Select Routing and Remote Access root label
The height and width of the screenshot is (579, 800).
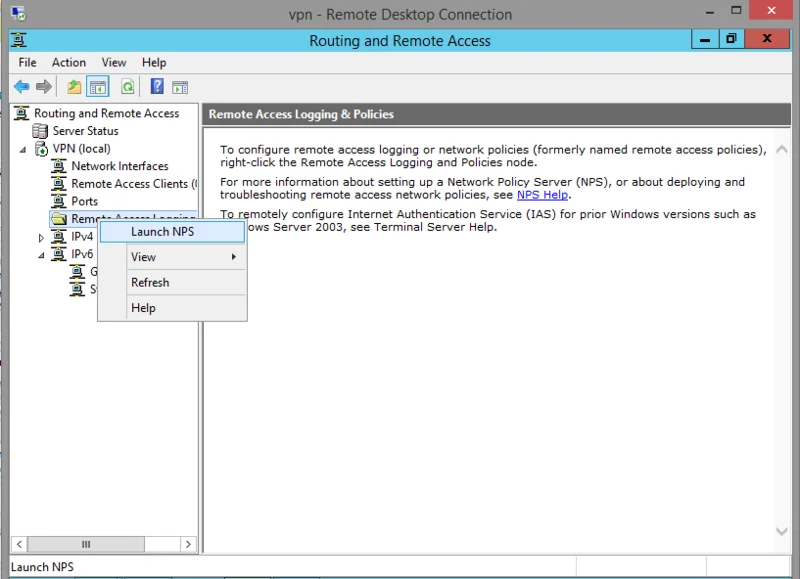tap(107, 113)
